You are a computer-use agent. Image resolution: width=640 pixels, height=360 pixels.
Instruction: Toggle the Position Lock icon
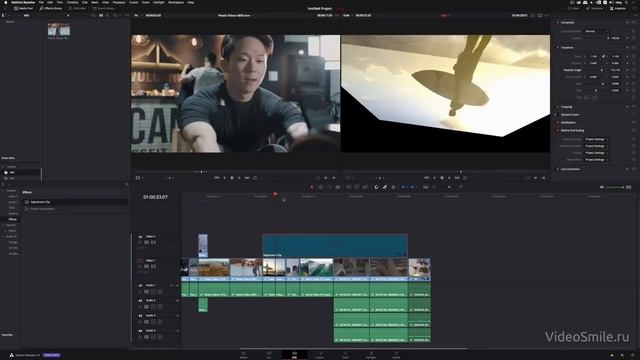[393, 187]
